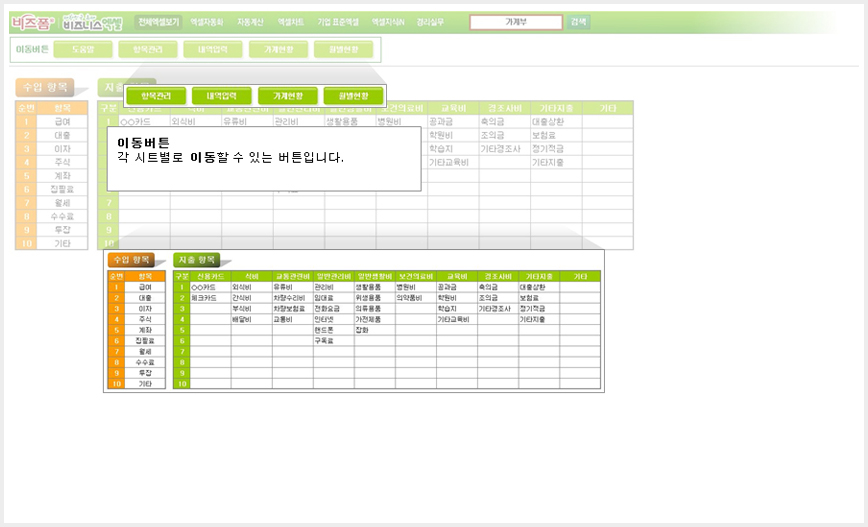The width and height of the screenshot is (868, 527).
Task: Select the 의류용품 cell
Action: pyautogui.click(x=374, y=308)
